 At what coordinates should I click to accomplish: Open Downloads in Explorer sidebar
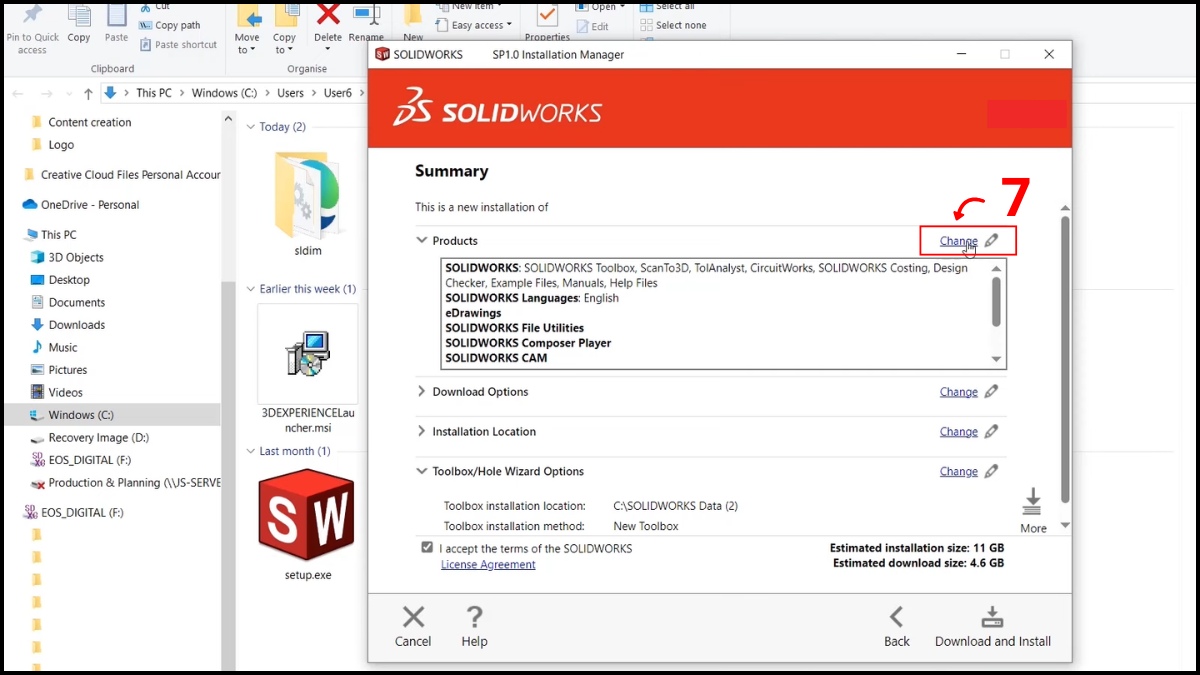pyautogui.click(x=77, y=325)
